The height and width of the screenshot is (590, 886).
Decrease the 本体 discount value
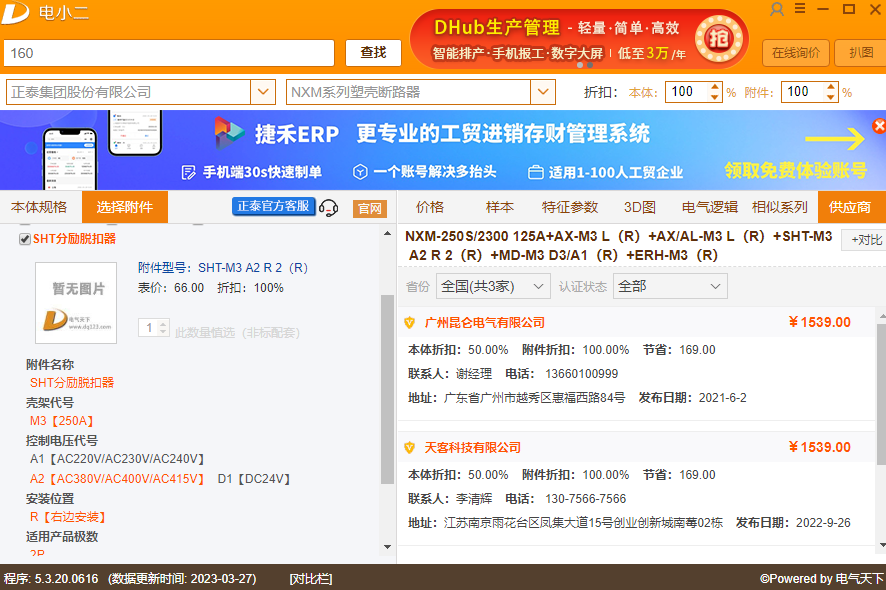715,97
